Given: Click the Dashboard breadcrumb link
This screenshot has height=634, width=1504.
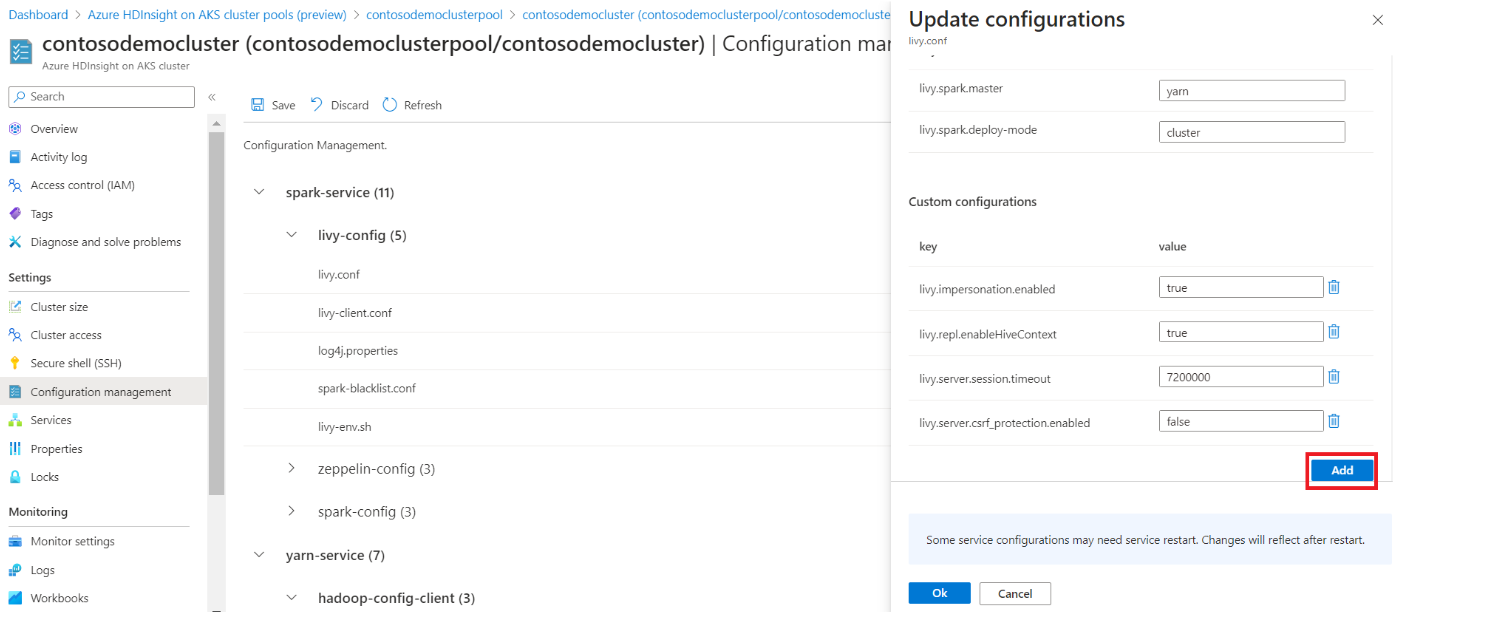Looking at the screenshot, I should tap(38, 15).
